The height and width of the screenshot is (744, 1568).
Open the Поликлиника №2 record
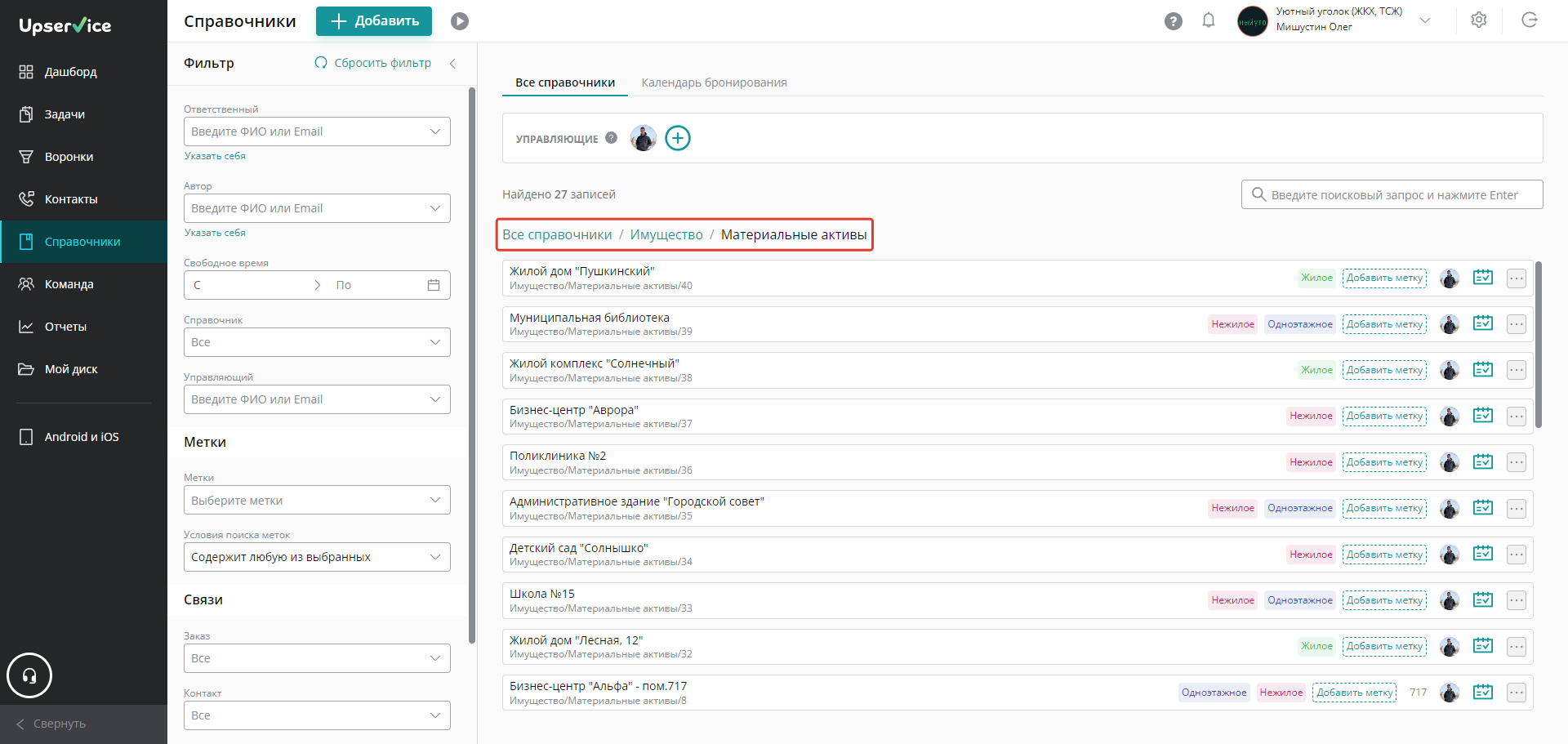[558, 456]
